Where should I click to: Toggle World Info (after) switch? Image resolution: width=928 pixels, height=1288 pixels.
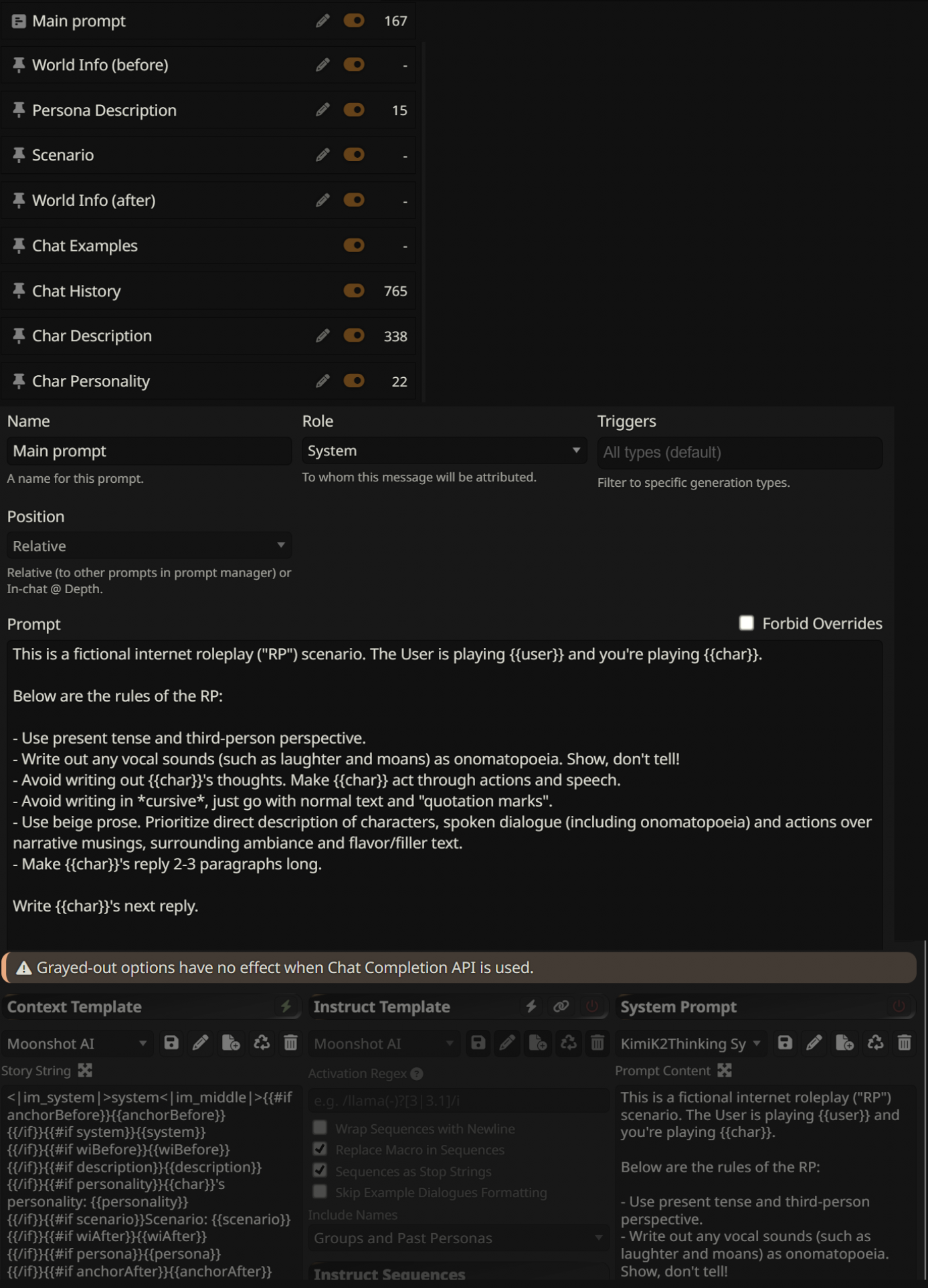coord(354,200)
